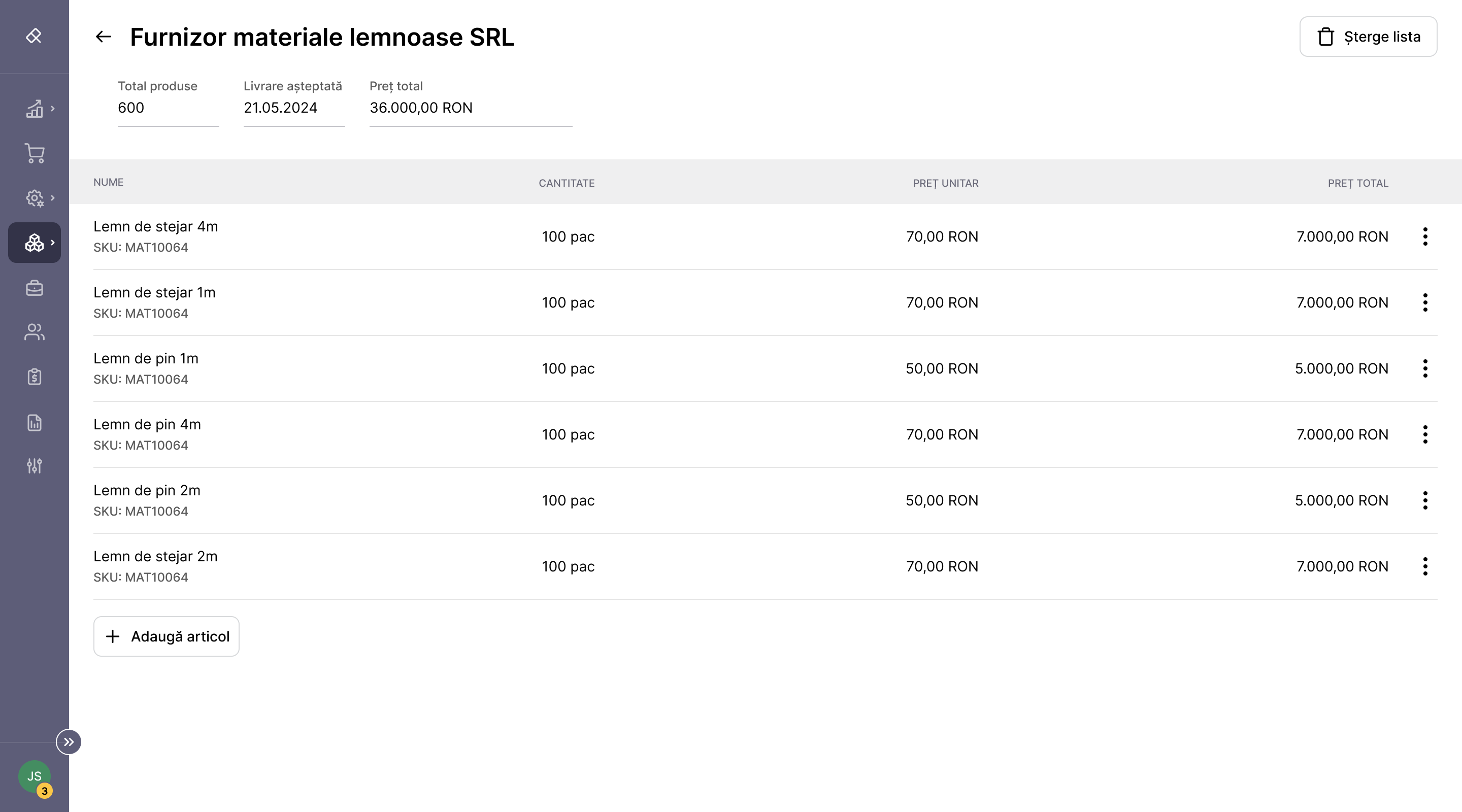Click quantity of Lemn de stejar 4m

click(x=568, y=236)
